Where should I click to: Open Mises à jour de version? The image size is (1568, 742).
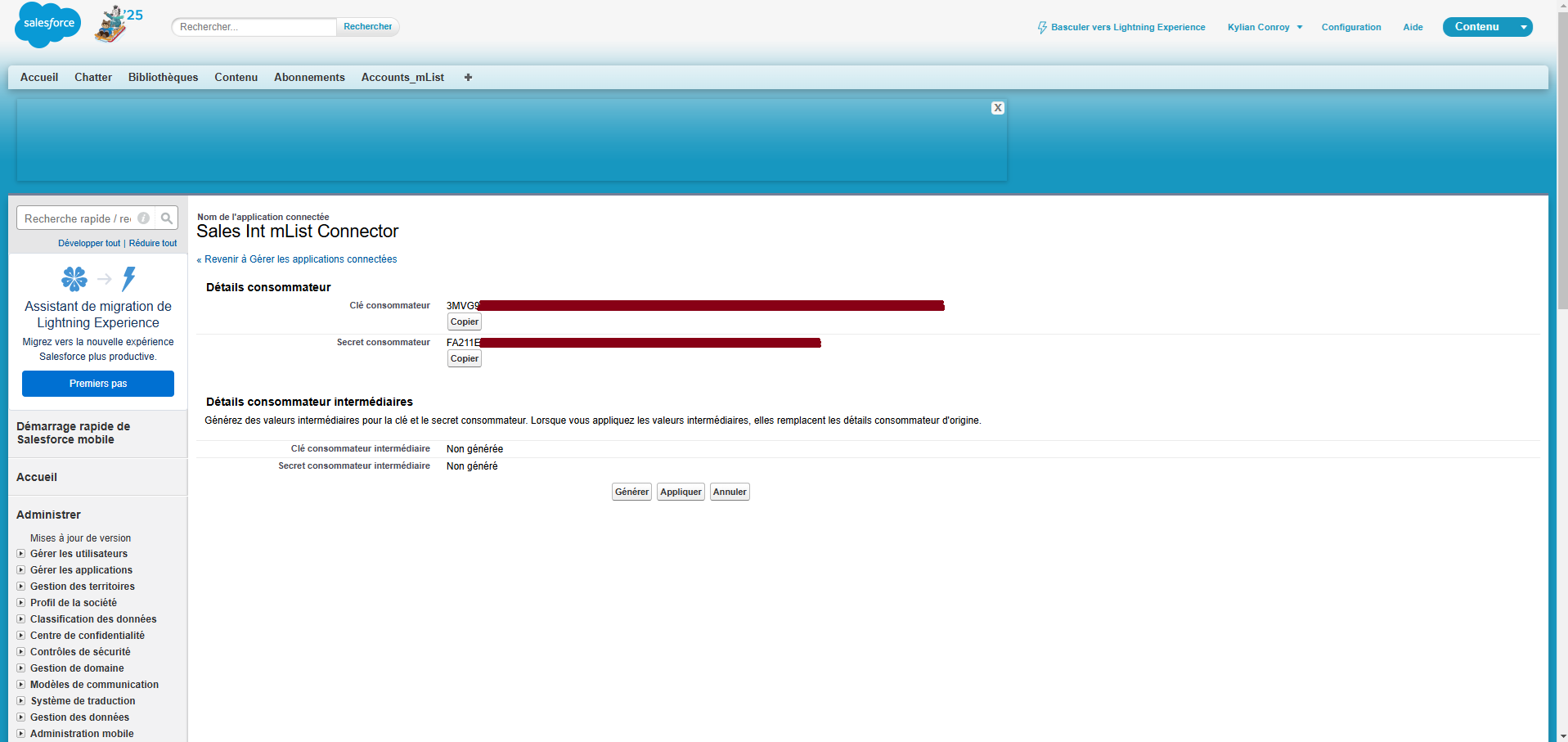pyautogui.click(x=80, y=538)
